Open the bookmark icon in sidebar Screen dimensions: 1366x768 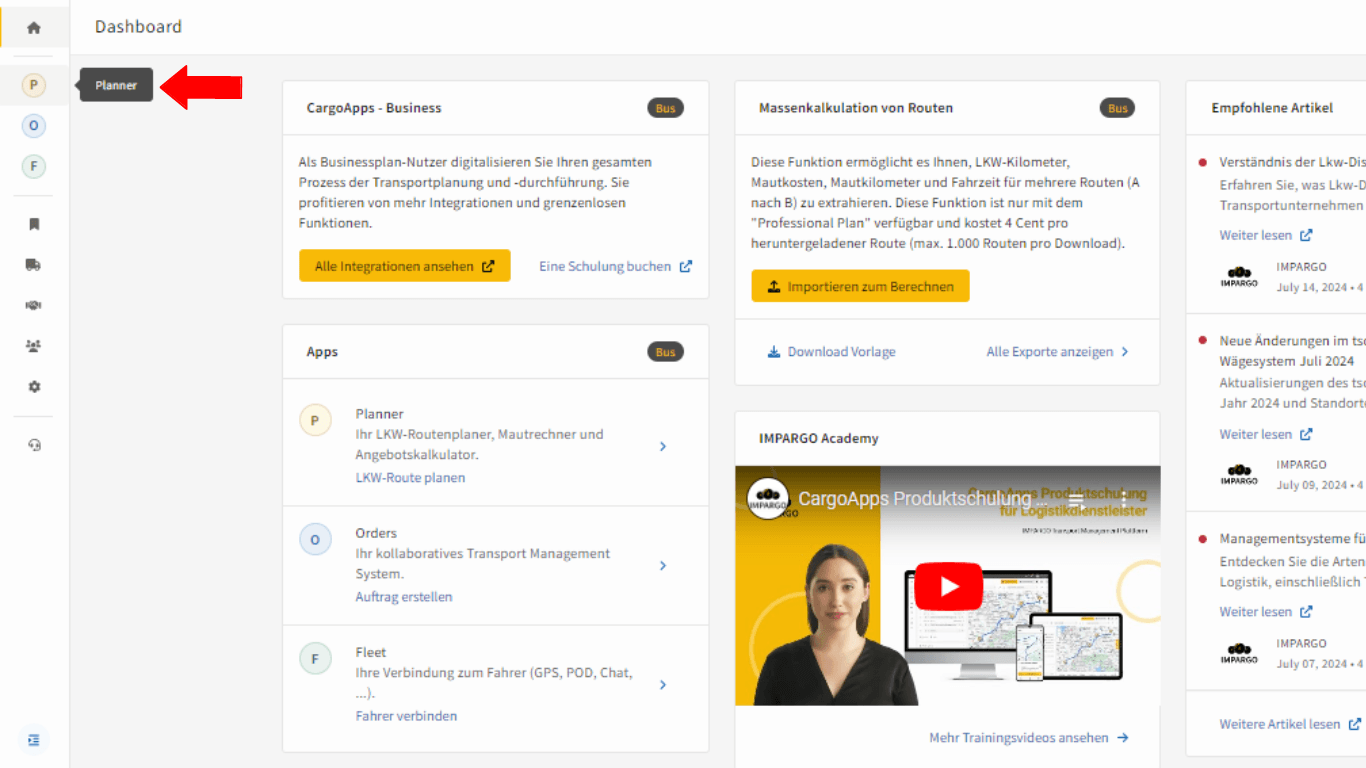tap(34, 224)
